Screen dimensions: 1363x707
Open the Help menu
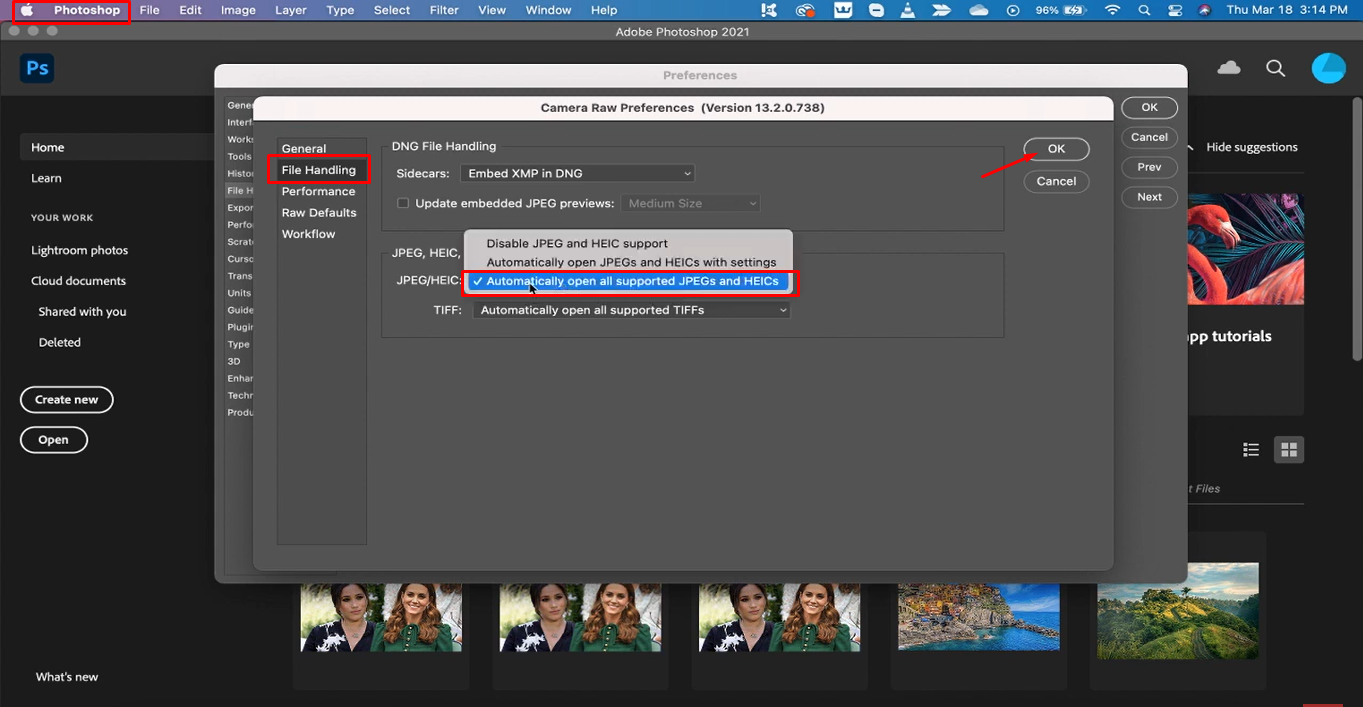604,10
